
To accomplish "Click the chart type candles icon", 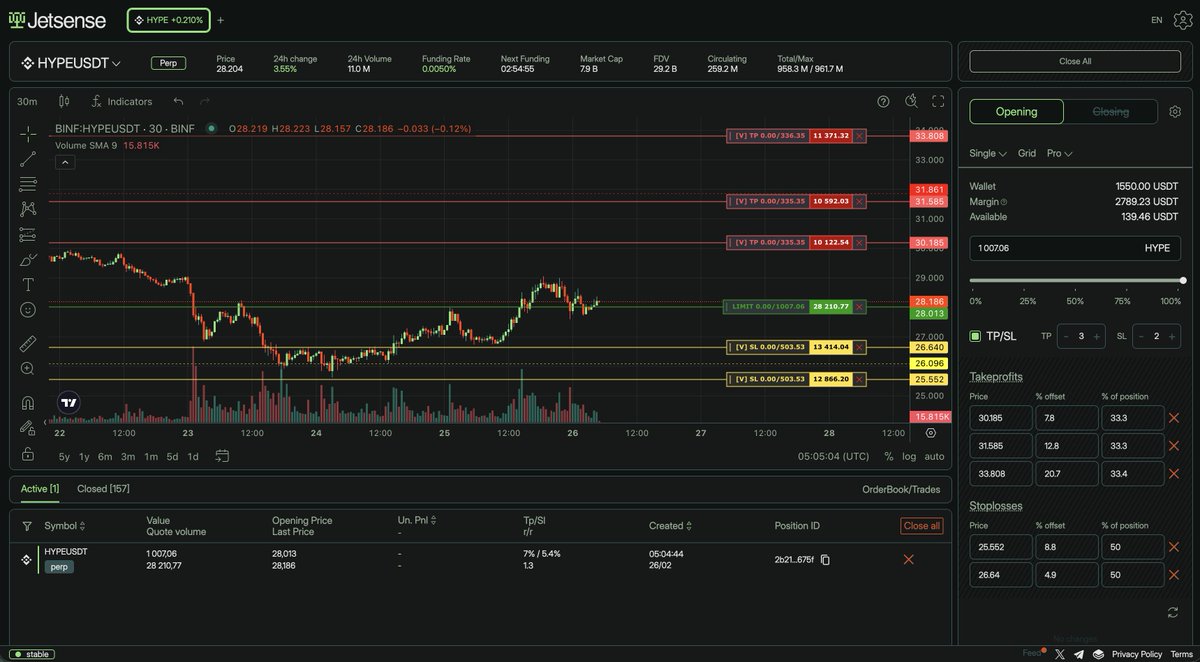I will [65, 101].
